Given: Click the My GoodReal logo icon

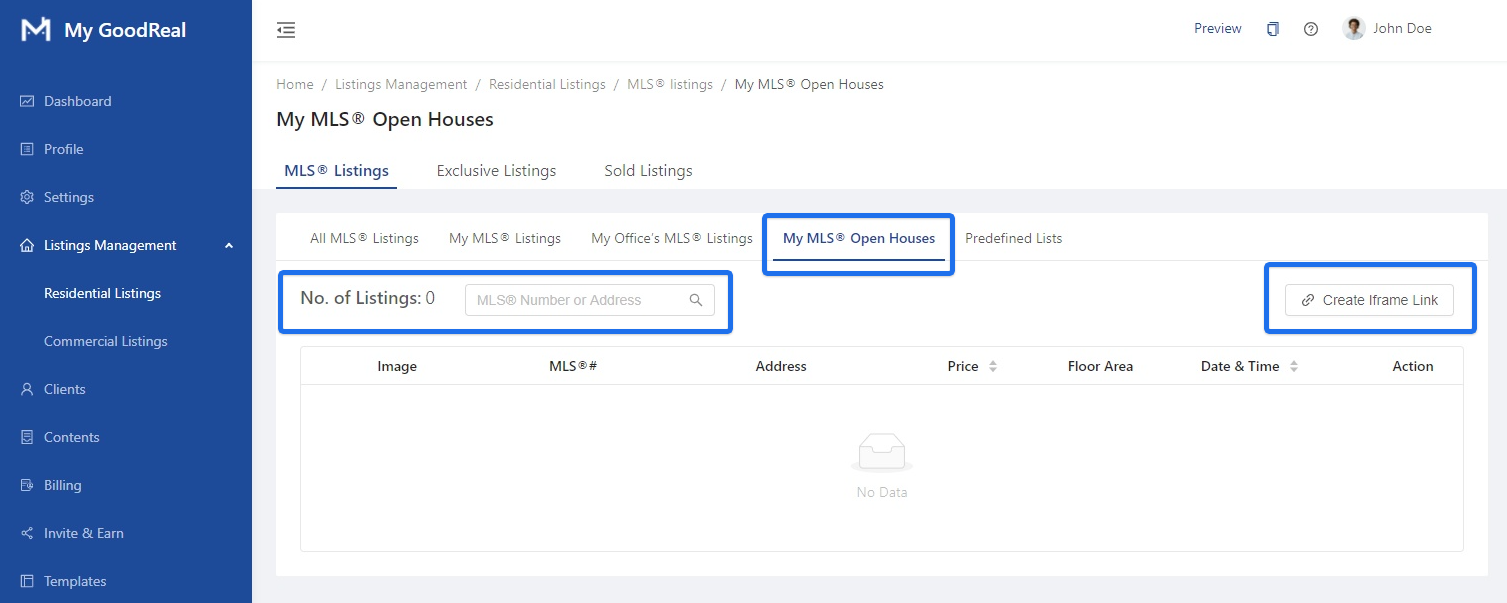Looking at the screenshot, I should click(x=36, y=30).
